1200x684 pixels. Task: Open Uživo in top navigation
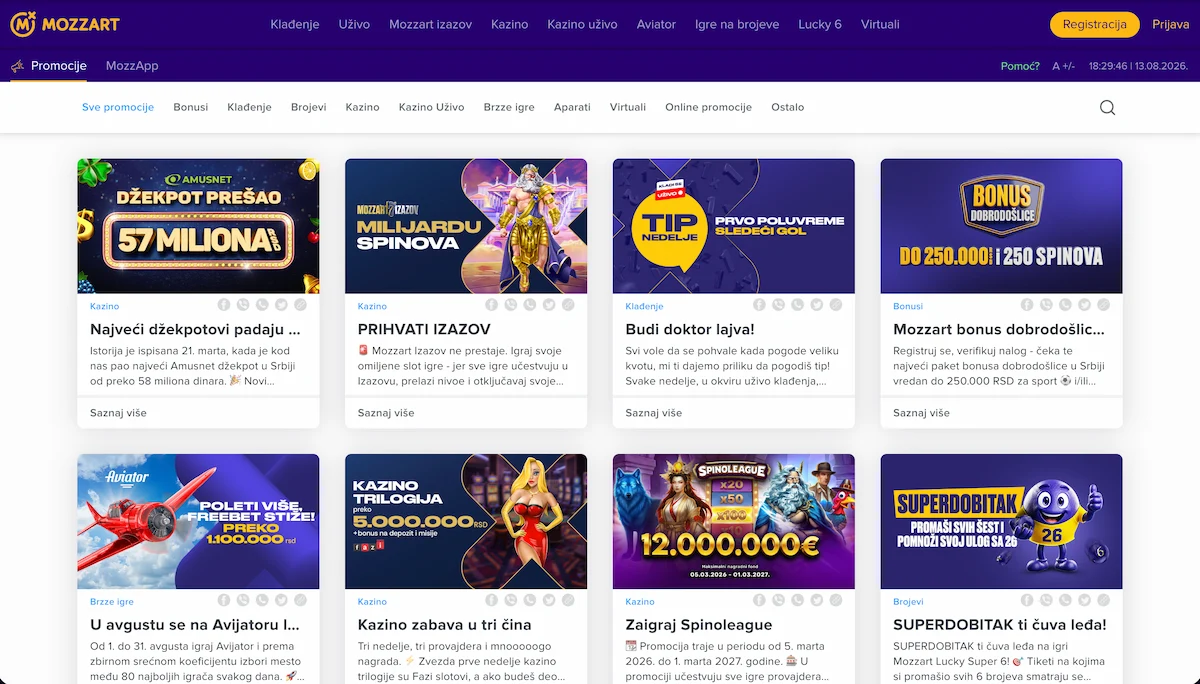[354, 24]
